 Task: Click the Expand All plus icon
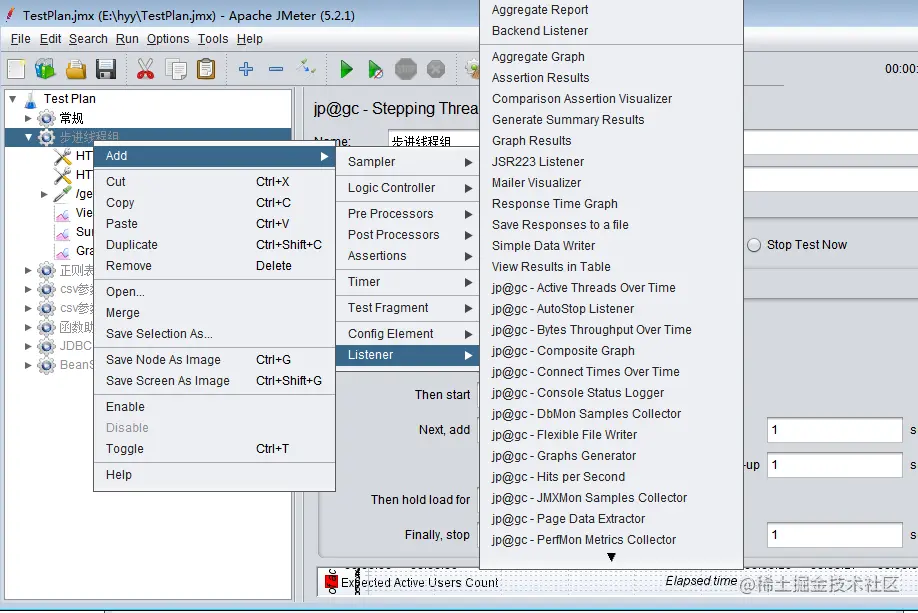(x=246, y=69)
